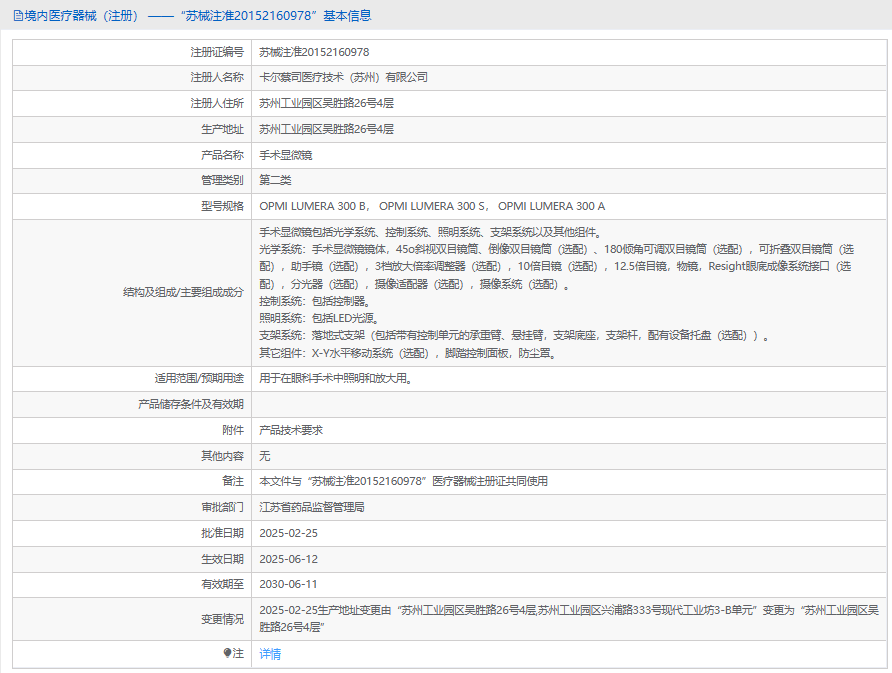Click 卡尔蔡司医疗技术（苏州）有限公司 cell

(344, 77)
